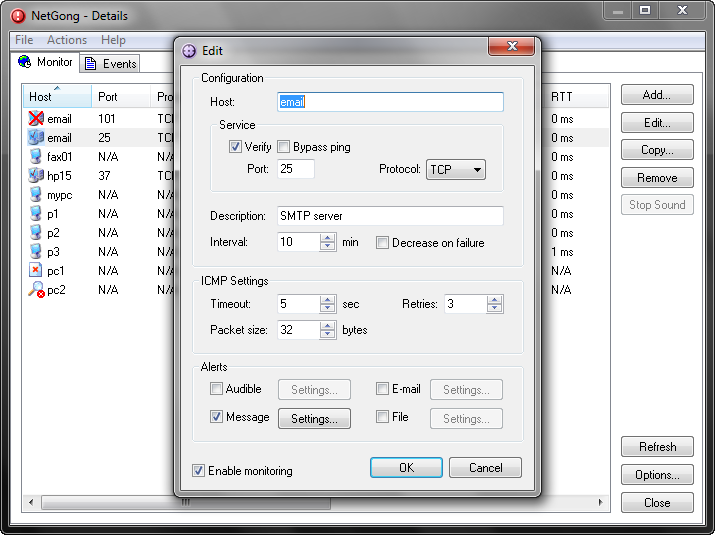This screenshot has height=535, width=715.
Task: Click the pc1 failed host icon
Action: 36,271
